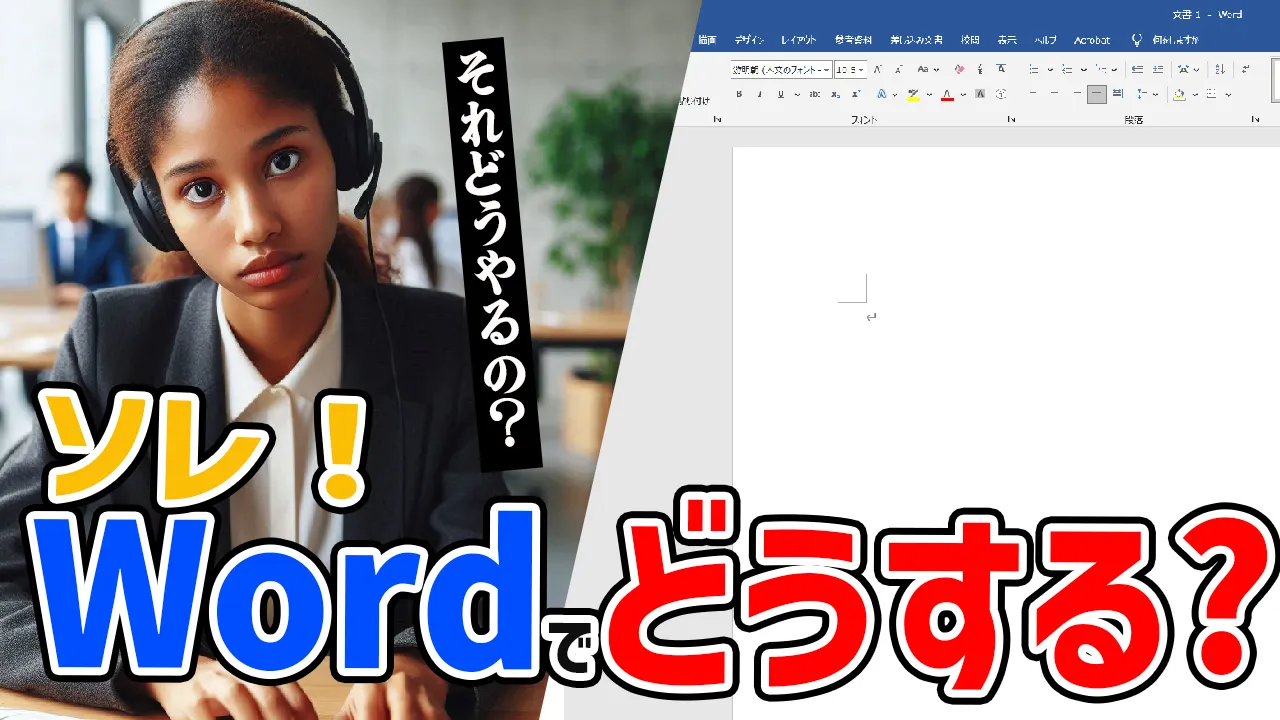
Task: Sort paragraphs with the A-Z sort icon
Action: 1220,69
